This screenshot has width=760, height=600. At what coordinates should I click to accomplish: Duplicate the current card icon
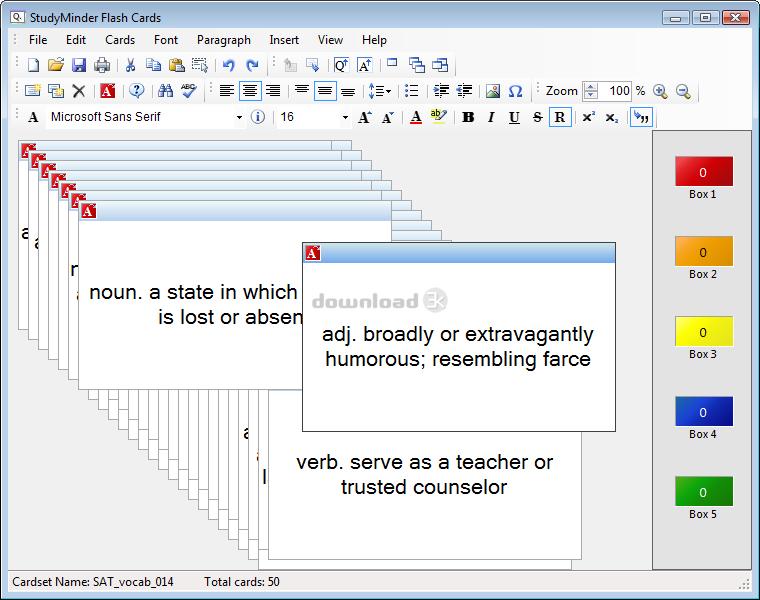coord(56,91)
